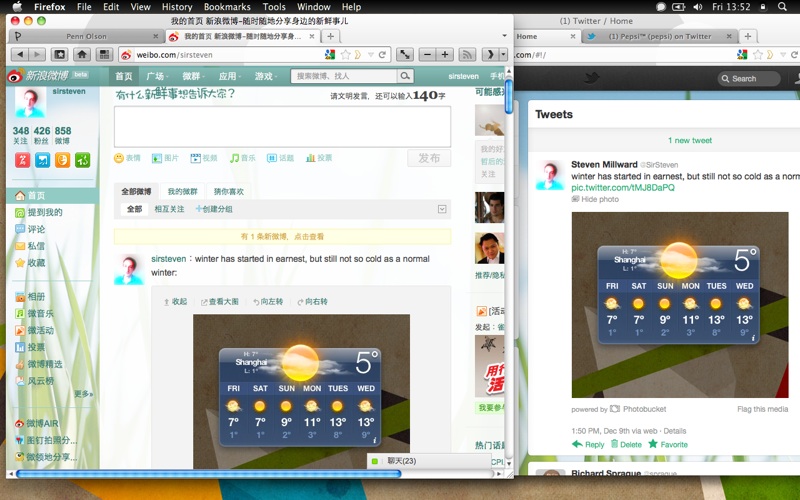Show the 1 new tweet bar
The image size is (800, 500).
click(689, 140)
